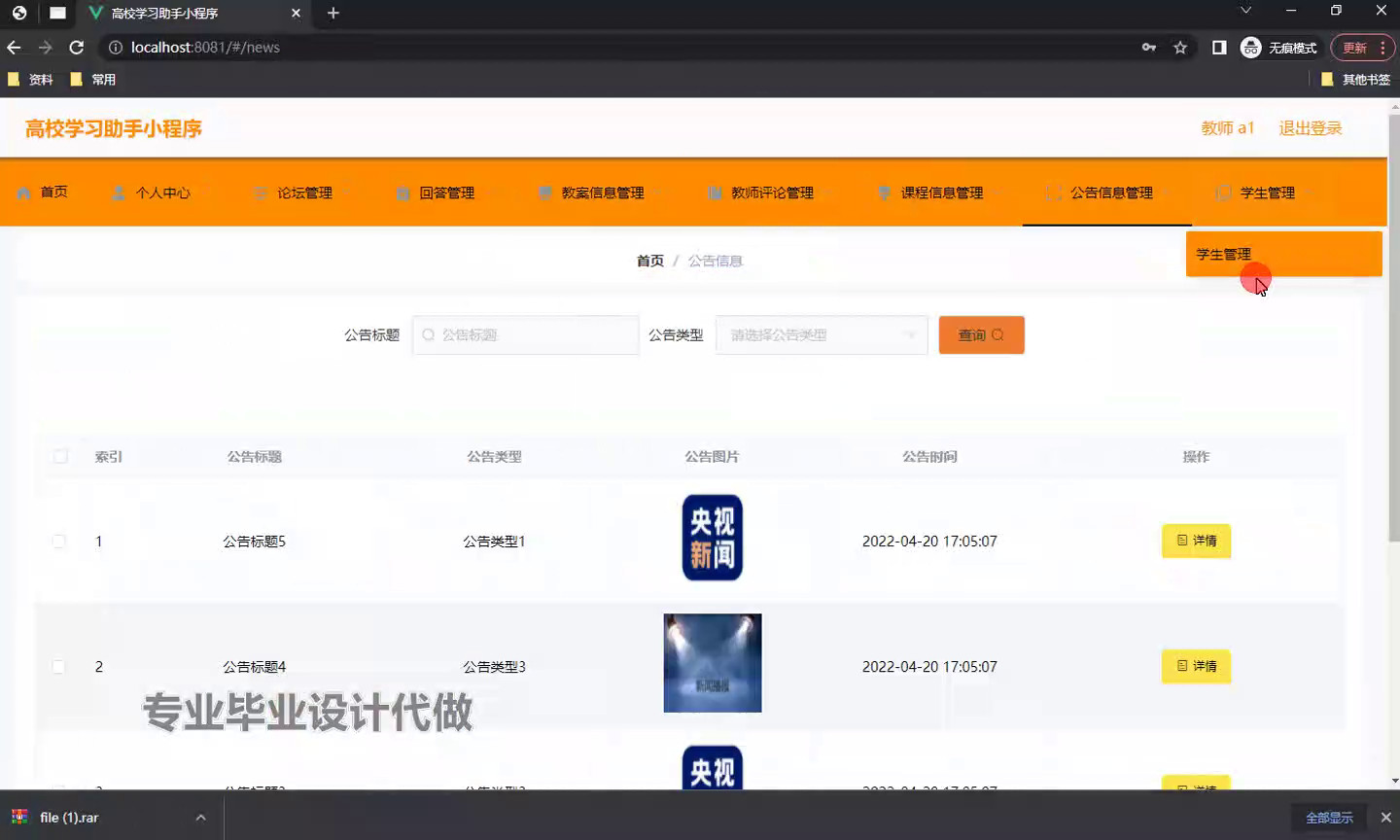Open 央视新闻 image of 公告标题5

(712, 538)
